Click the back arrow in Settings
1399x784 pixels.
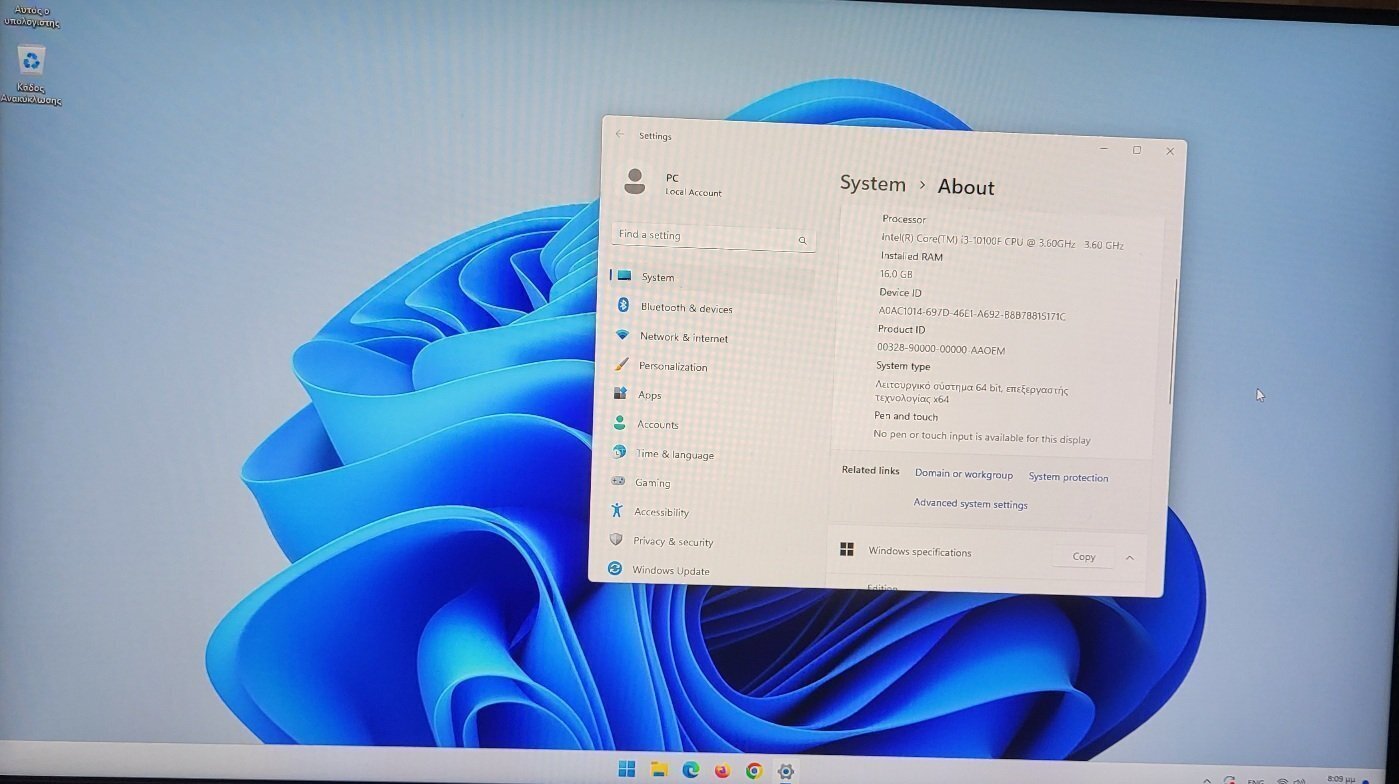tap(620, 134)
